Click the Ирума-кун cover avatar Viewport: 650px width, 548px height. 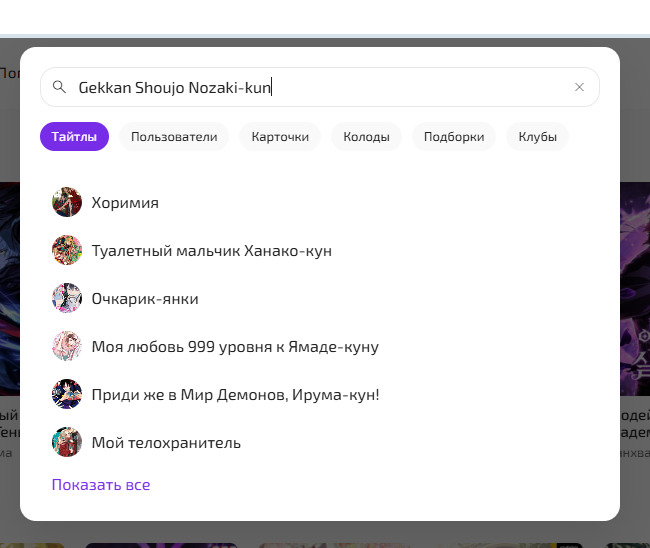tap(67, 394)
